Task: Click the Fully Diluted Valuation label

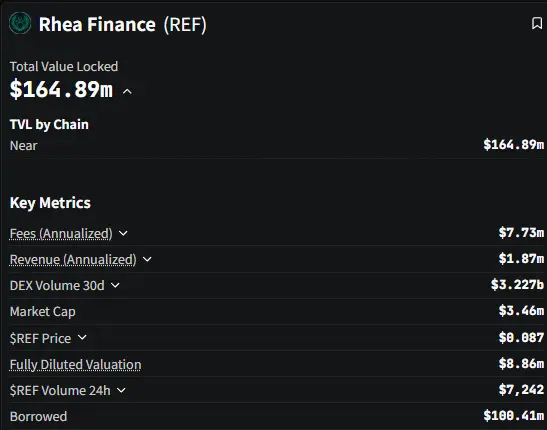Action: 75,364
